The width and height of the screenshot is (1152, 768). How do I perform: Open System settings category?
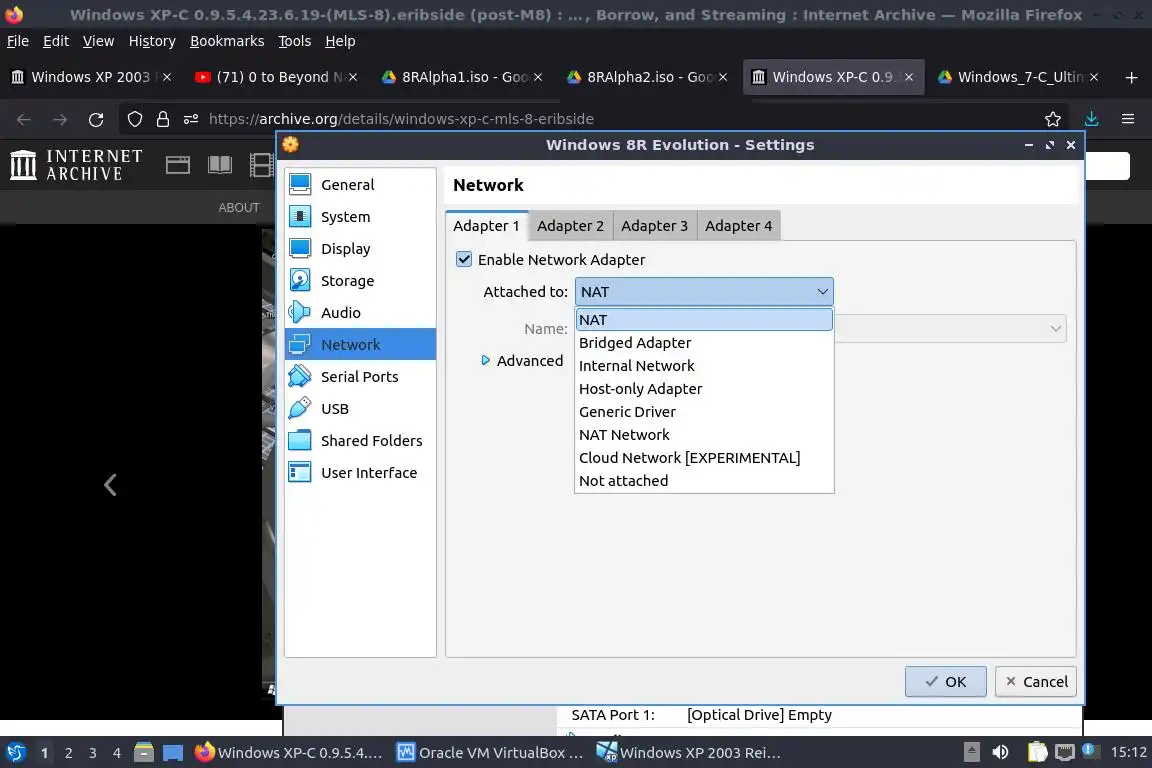point(360,217)
